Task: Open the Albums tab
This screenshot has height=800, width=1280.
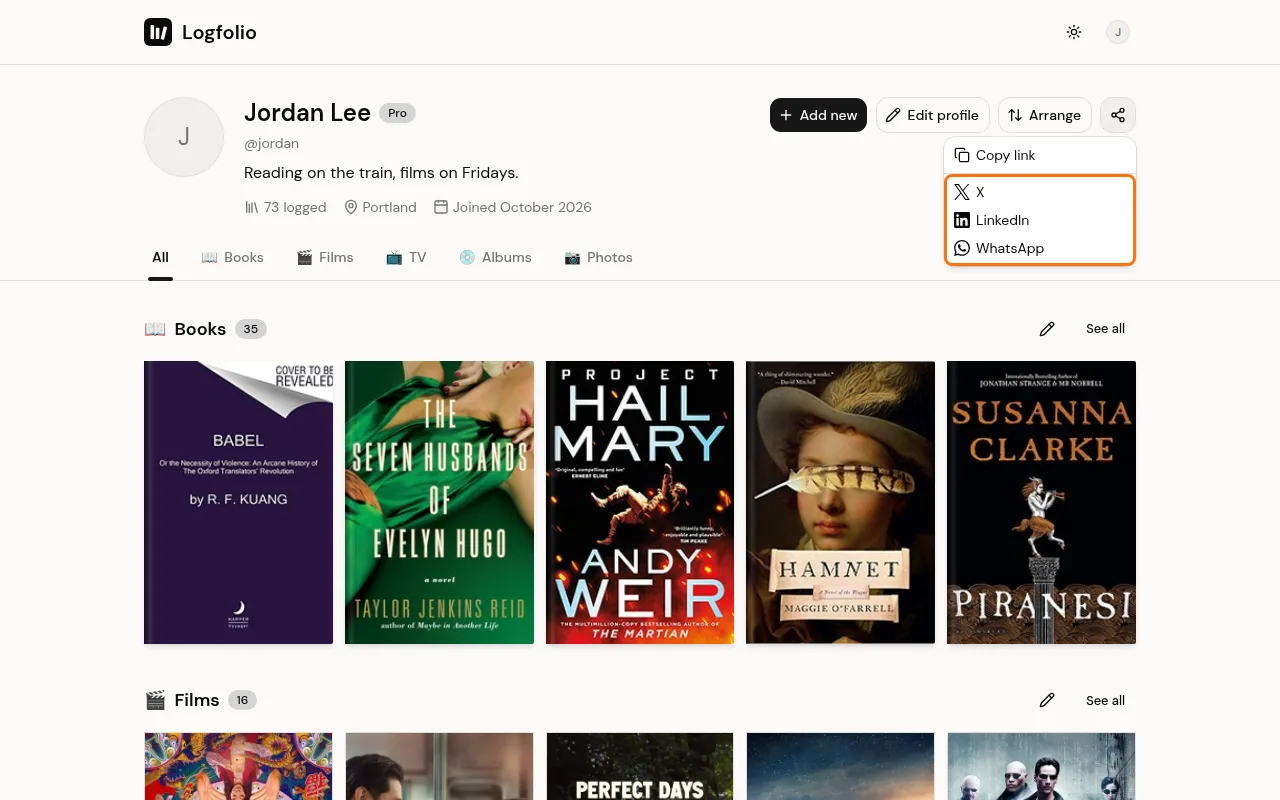Action: [x=495, y=257]
